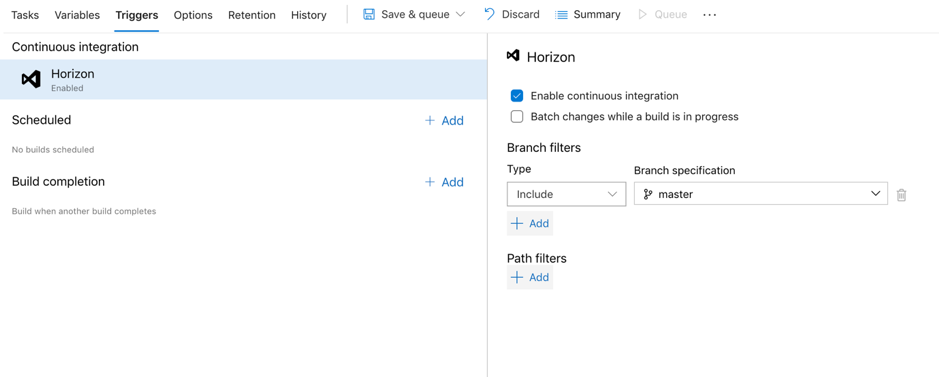This screenshot has height=377, width=939.
Task: Click the Visual Studio icon beside Horizon header
Action: pyautogui.click(x=513, y=56)
